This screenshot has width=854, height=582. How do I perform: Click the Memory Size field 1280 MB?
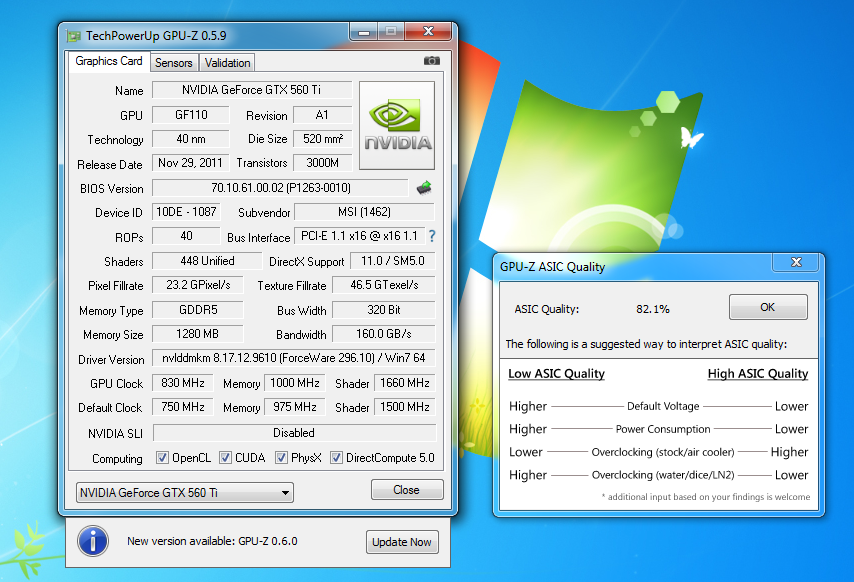pyautogui.click(x=198, y=334)
